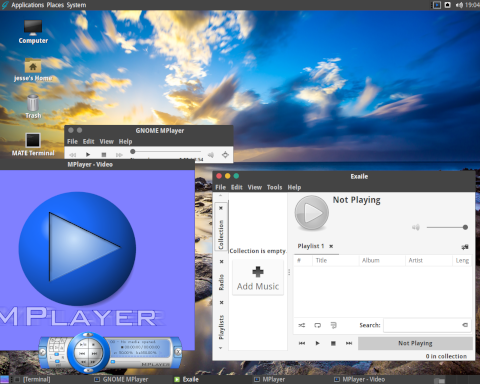Toggle shuffle mode in Exaile playlist
Screen dimensions: 480x384
click(302, 325)
